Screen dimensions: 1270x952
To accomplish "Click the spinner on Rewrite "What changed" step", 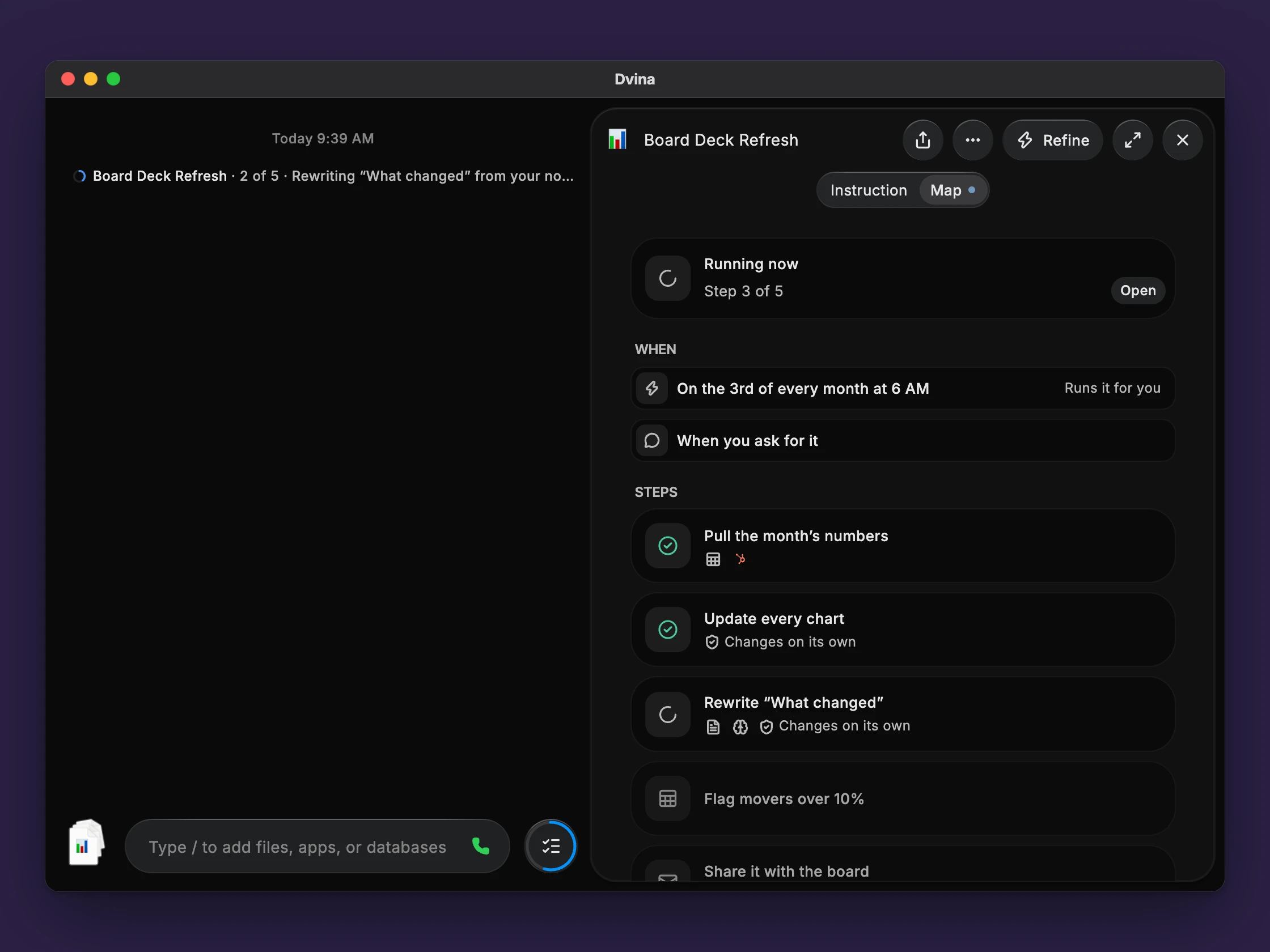I will [667, 715].
